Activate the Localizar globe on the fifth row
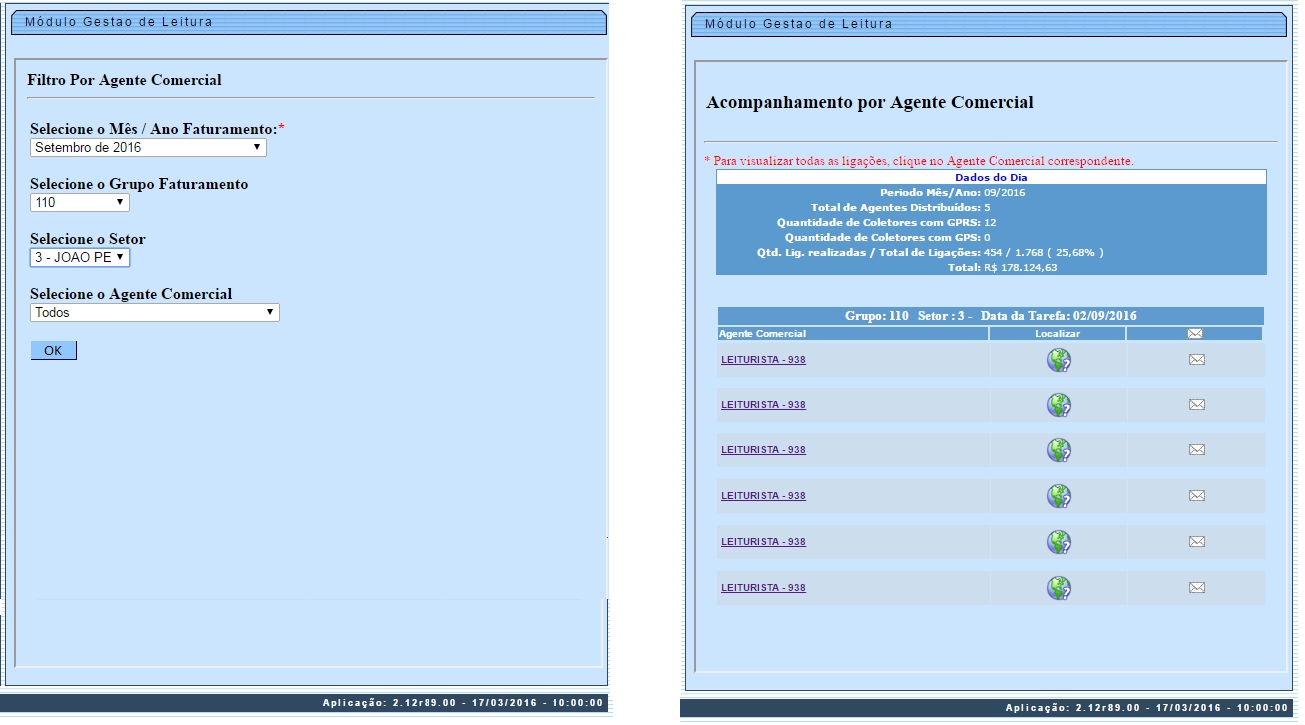1305x725 pixels. (x=1059, y=541)
